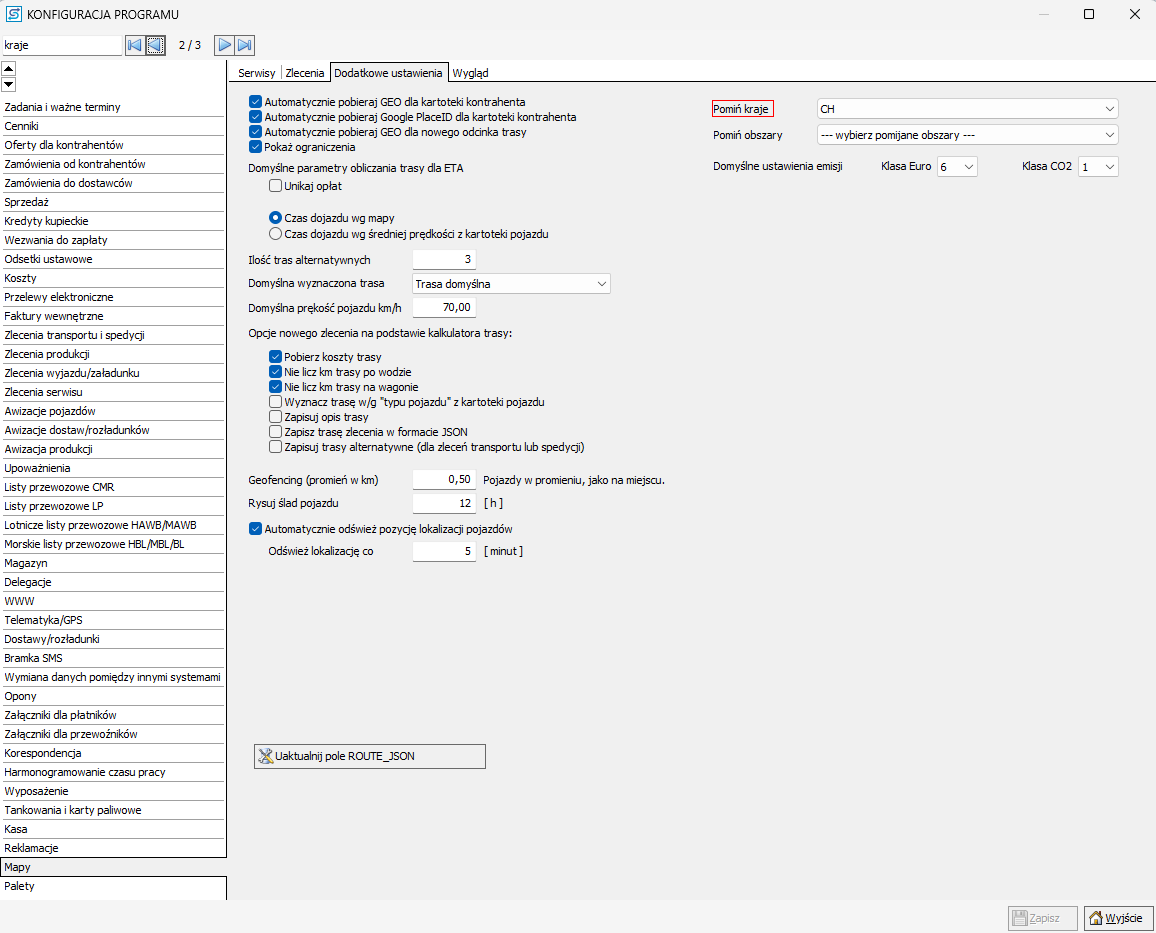Select Czas dojazdu wg średniej prędkości option
This screenshot has height=933, width=1156.
coord(275,234)
